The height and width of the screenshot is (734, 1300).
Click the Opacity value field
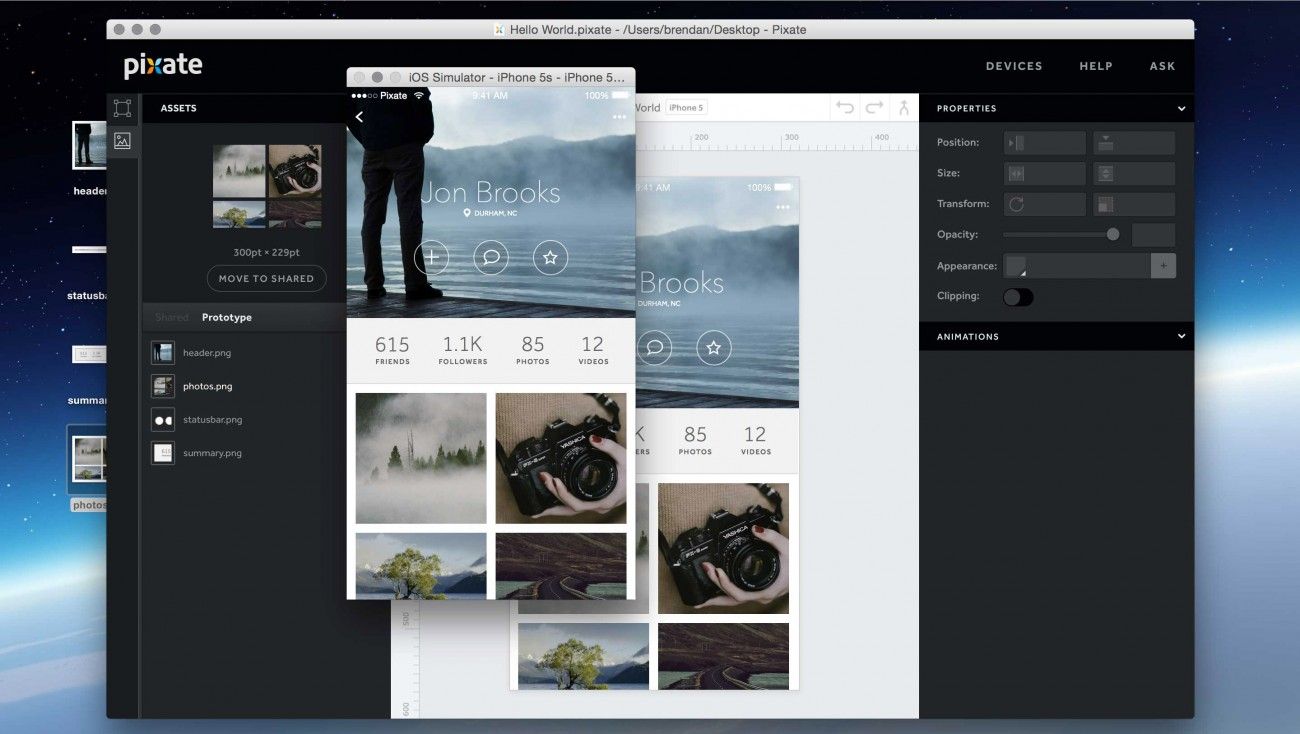click(x=1153, y=235)
